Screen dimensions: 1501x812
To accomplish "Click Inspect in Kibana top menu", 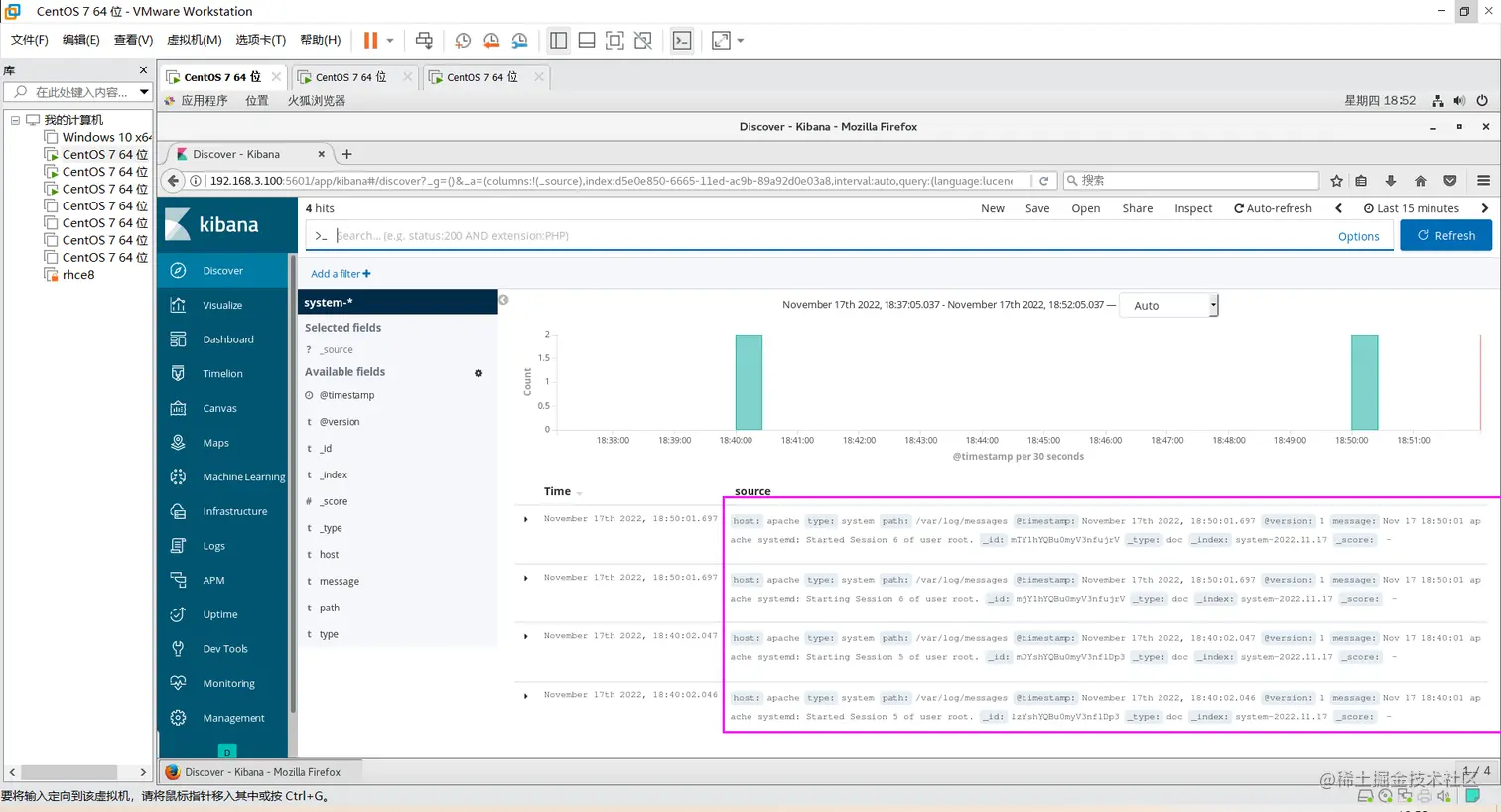I will coord(1193,208).
